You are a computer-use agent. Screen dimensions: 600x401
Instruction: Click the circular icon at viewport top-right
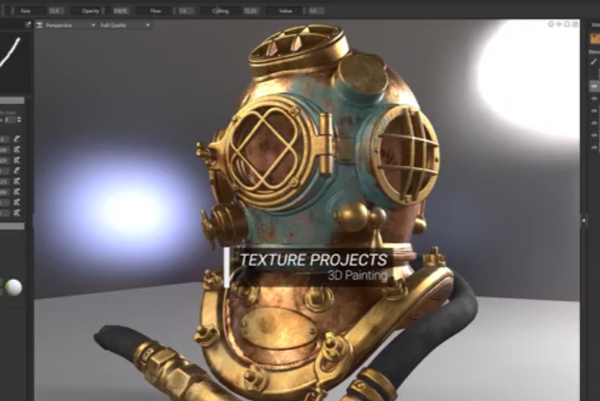pos(551,24)
